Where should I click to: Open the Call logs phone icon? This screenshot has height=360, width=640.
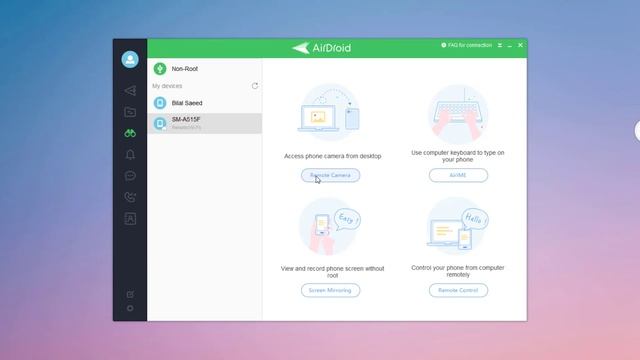(130, 197)
